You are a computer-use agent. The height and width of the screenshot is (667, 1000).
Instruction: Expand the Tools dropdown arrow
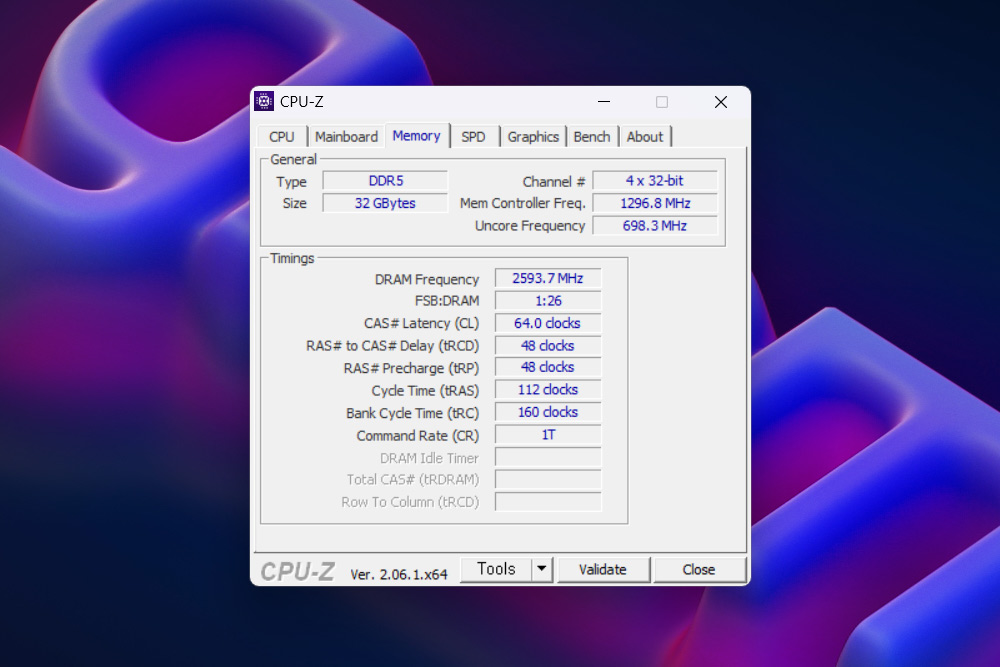(x=541, y=569)
